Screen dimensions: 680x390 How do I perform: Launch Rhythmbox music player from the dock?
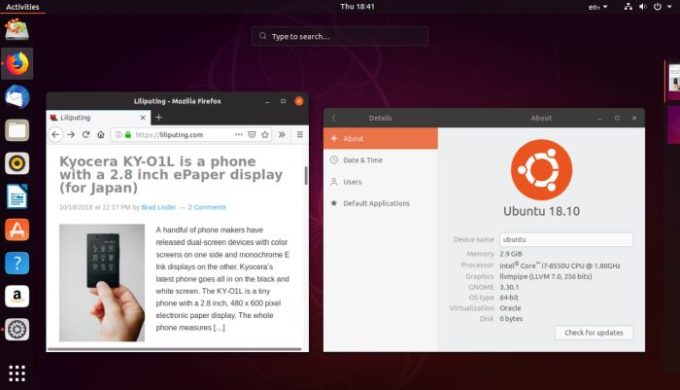17,163
